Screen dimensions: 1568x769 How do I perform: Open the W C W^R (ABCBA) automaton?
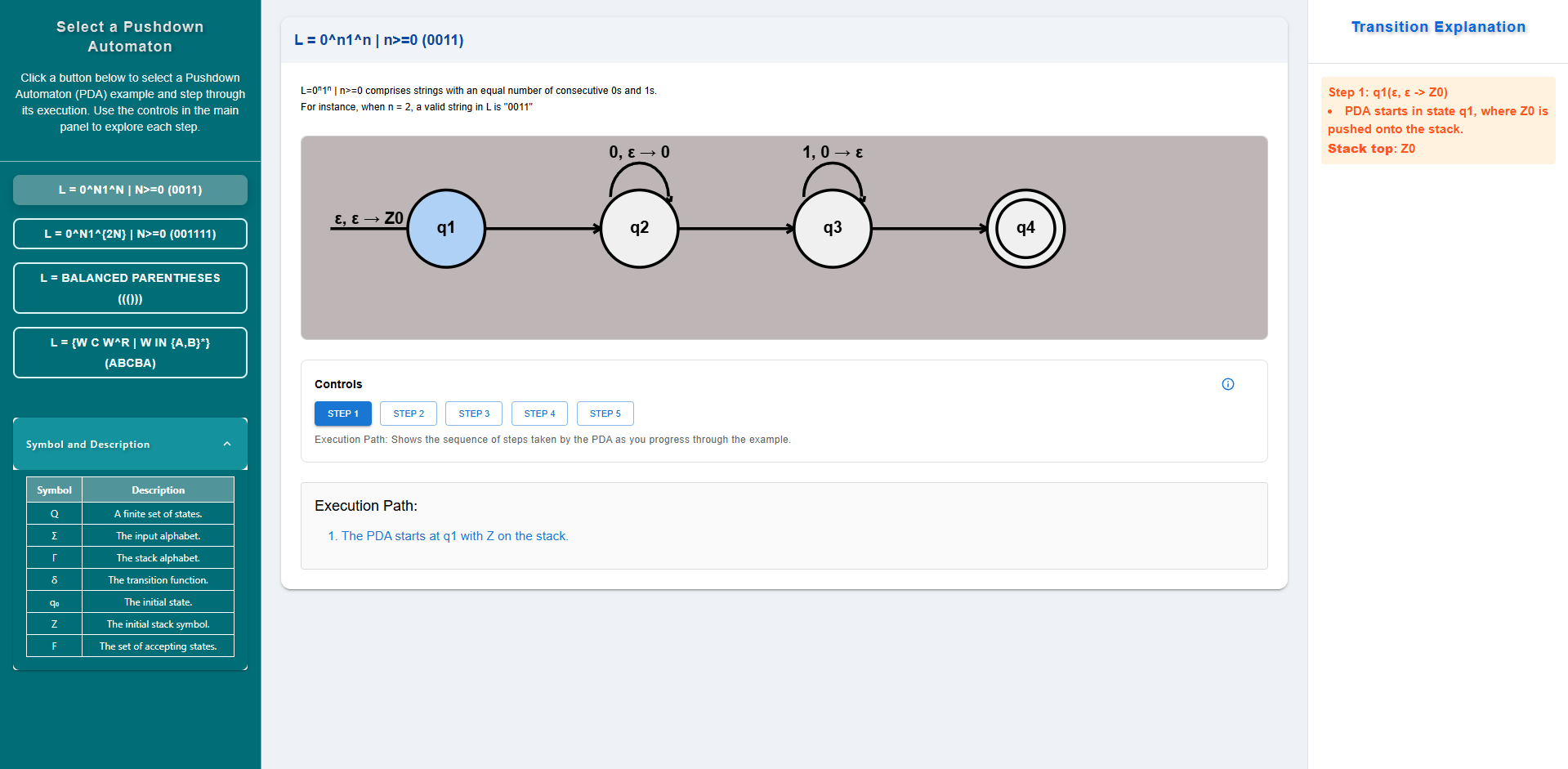(130, 352)
